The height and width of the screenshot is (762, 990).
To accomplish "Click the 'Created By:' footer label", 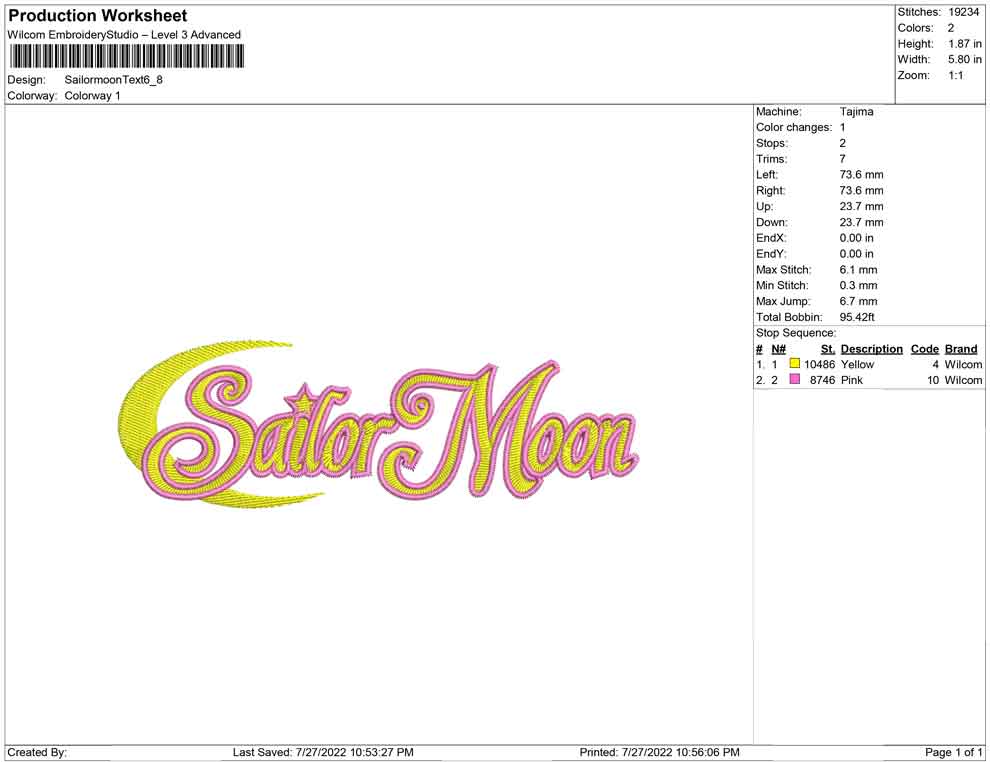I will 37,753.
